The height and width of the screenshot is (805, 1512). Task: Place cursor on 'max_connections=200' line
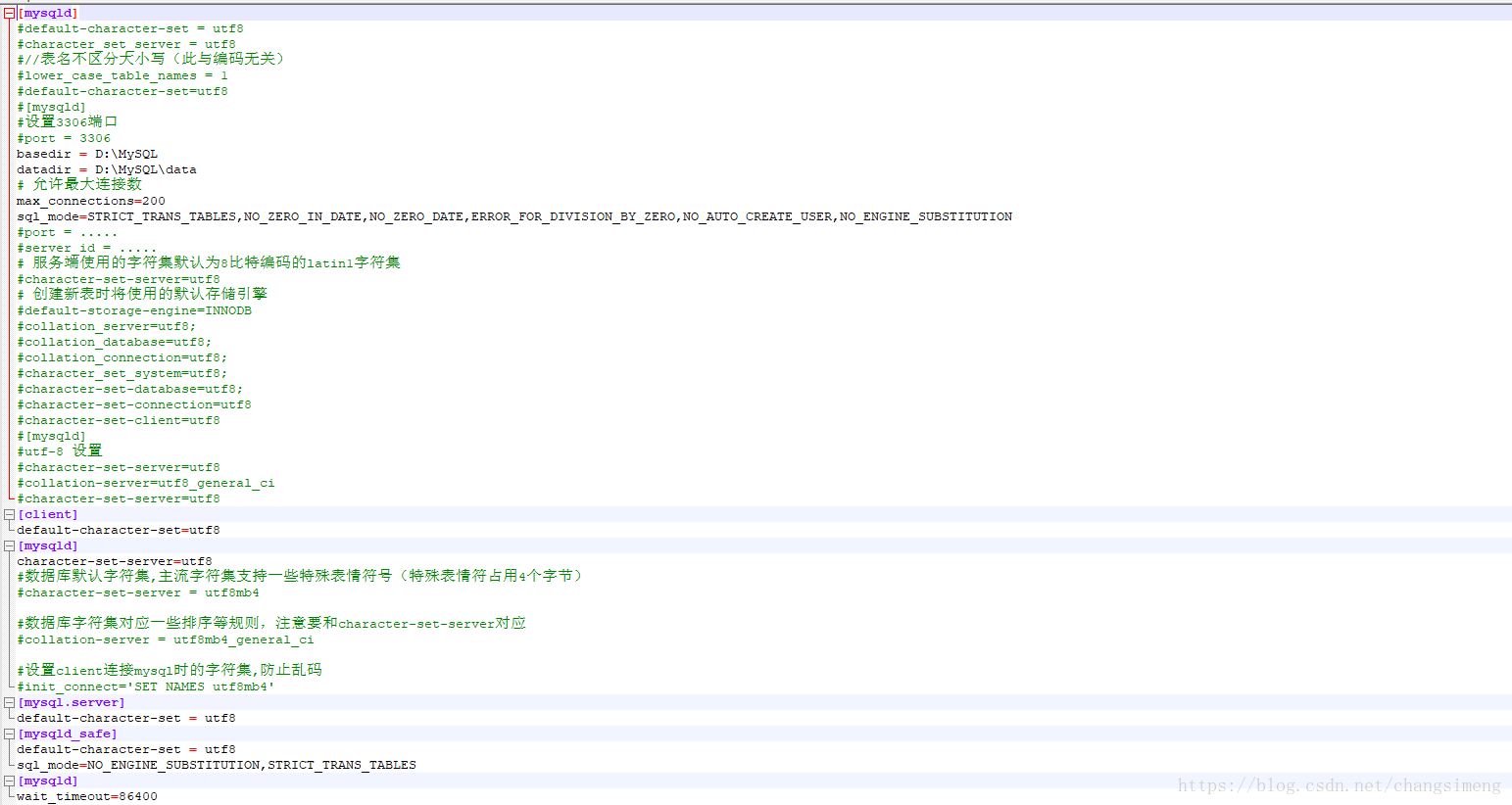tap(91, 201)
